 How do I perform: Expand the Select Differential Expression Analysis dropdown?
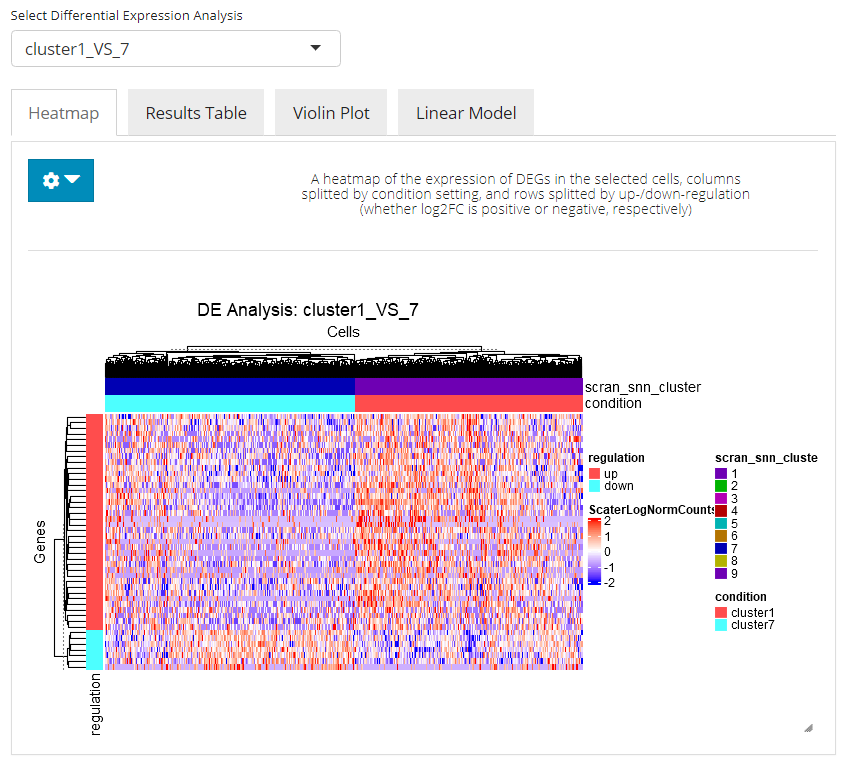point(176,48)
